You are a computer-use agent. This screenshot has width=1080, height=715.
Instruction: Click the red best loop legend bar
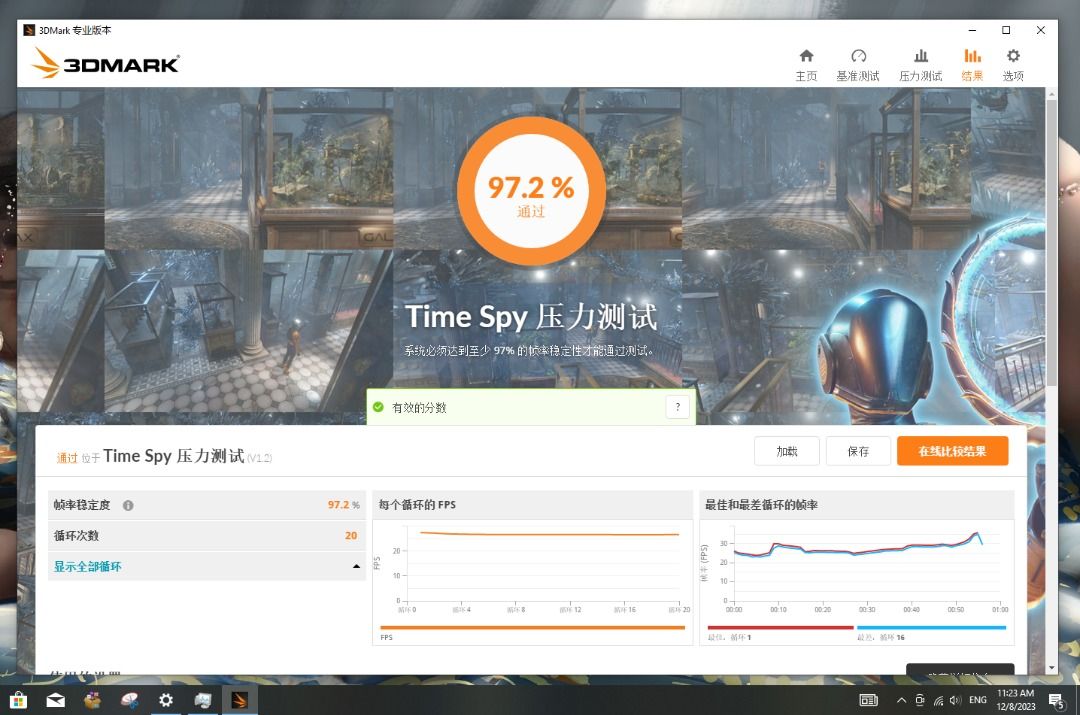point(780,628)
